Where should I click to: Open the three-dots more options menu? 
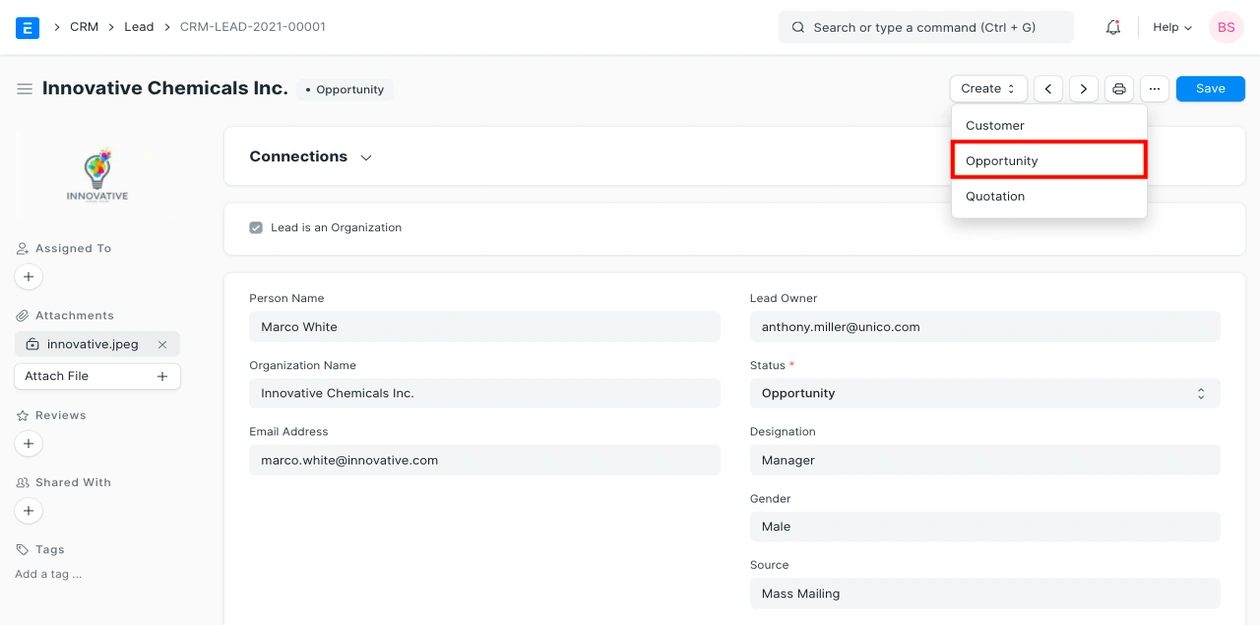pyautogui.click(x=1154, y=89)
